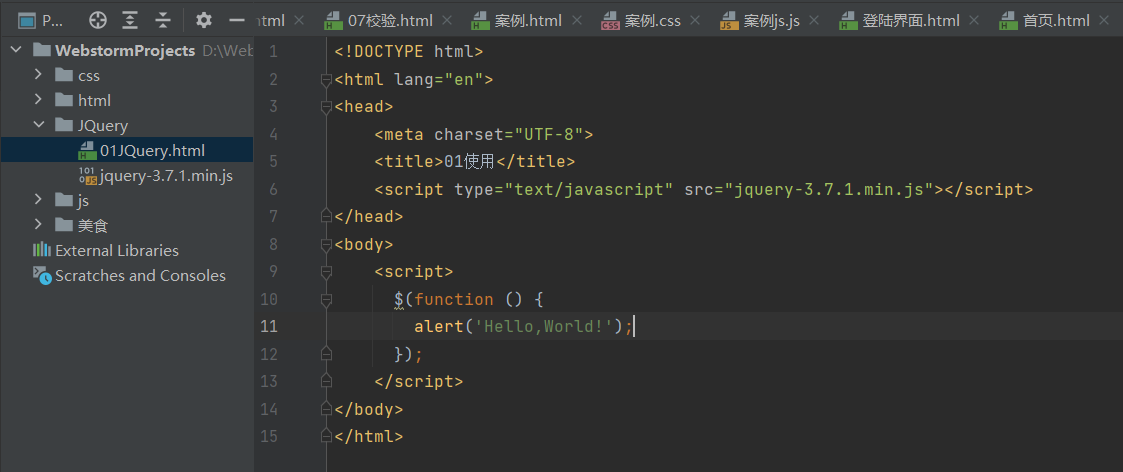This screenshot has height=472, width=1123.
Task: Click the $ symbol on line 10
Action: click(399, 299)
